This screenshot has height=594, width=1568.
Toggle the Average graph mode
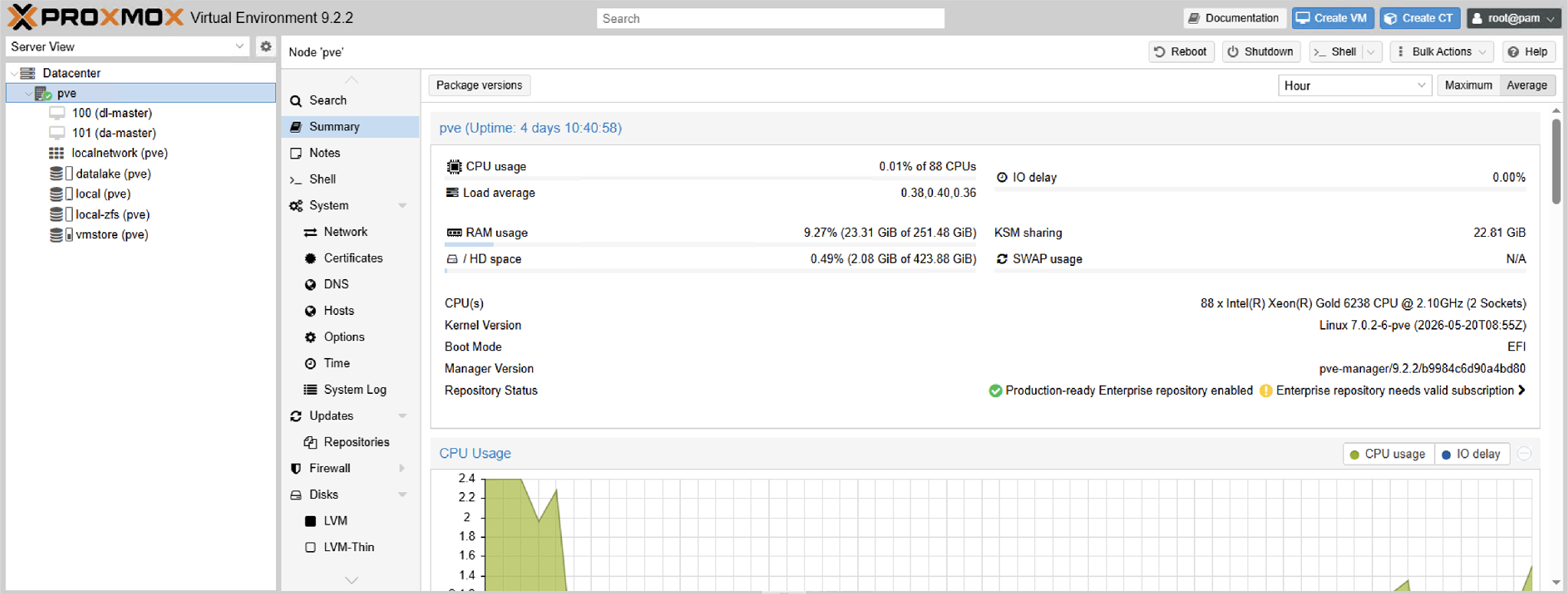1527,85
